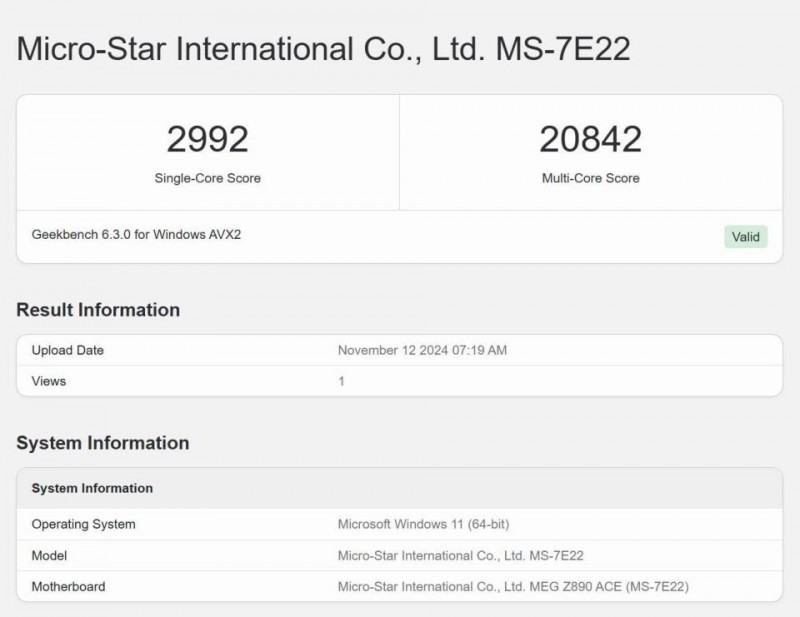
Task: Click the Model row label
Action: (50, 556)
